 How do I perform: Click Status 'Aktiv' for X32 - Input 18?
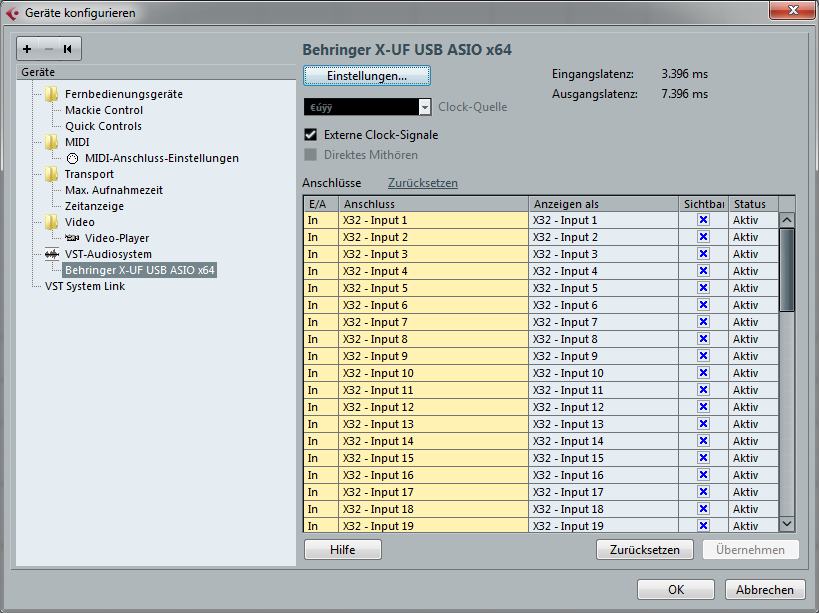pos(753,509)
